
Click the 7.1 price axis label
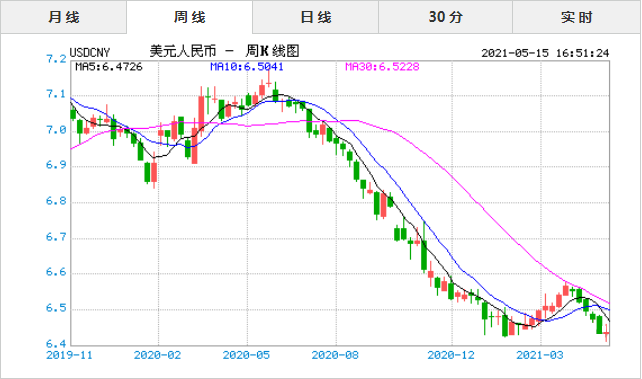pyautogui.click(x=57, y=94)
